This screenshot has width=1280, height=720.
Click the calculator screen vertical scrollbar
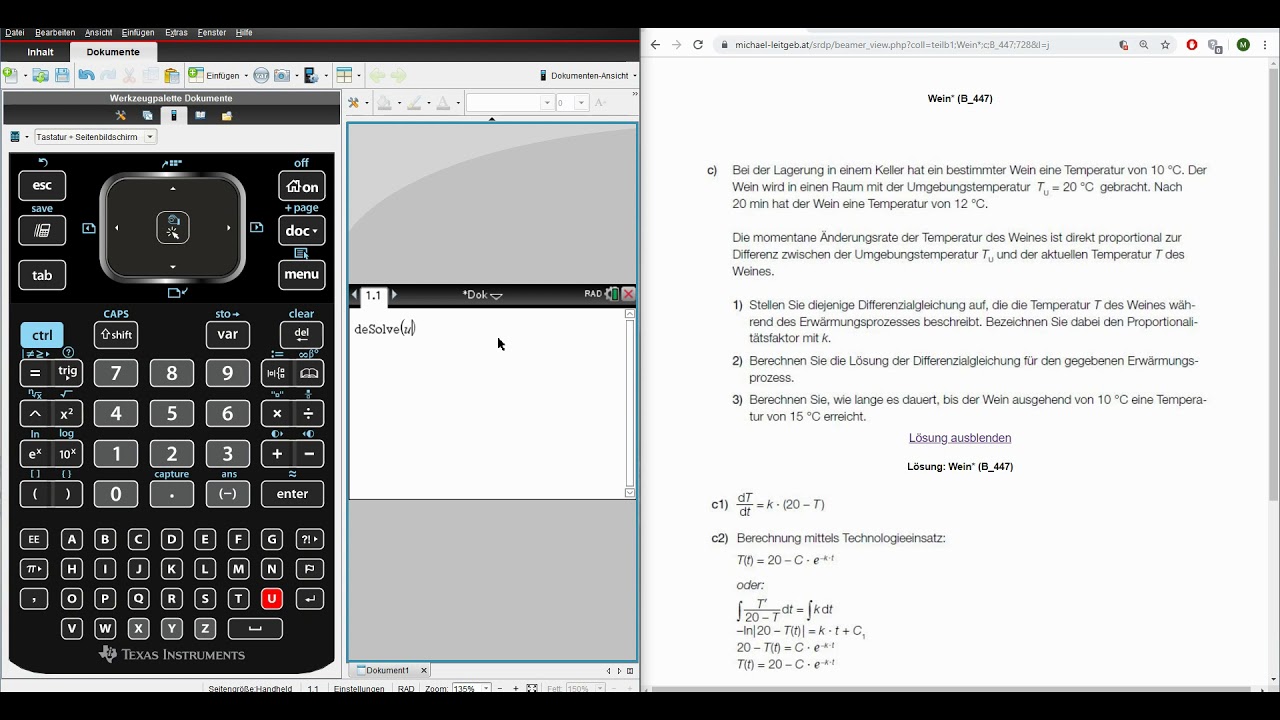[629, 403]
